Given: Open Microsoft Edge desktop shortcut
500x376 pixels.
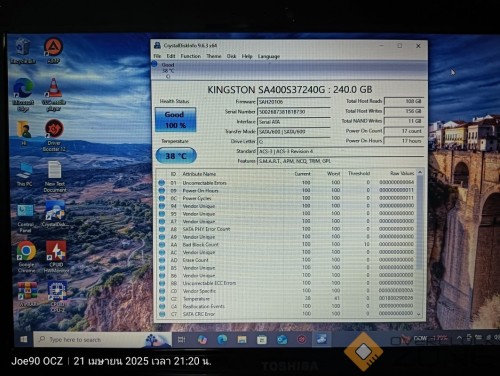Looking at the screenshot, I should click(23, 95).
